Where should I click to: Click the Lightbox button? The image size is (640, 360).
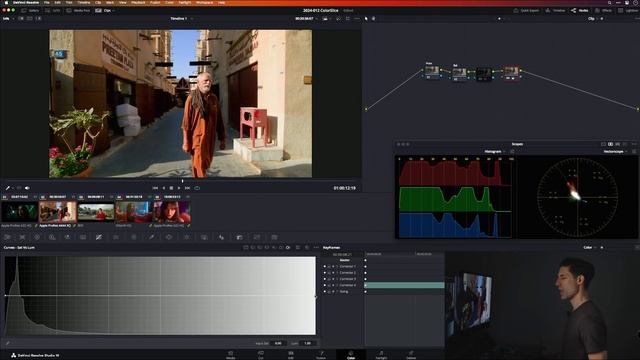[628, 10]
